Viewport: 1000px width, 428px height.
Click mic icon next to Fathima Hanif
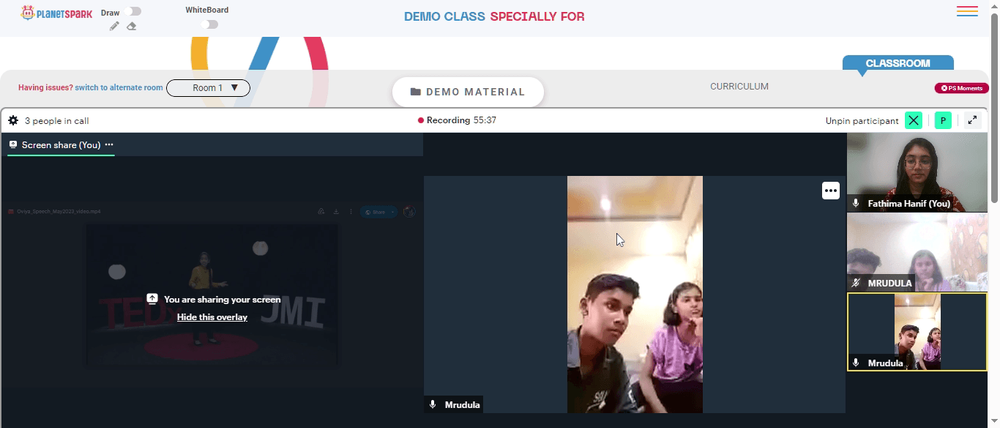coord(856,203)
